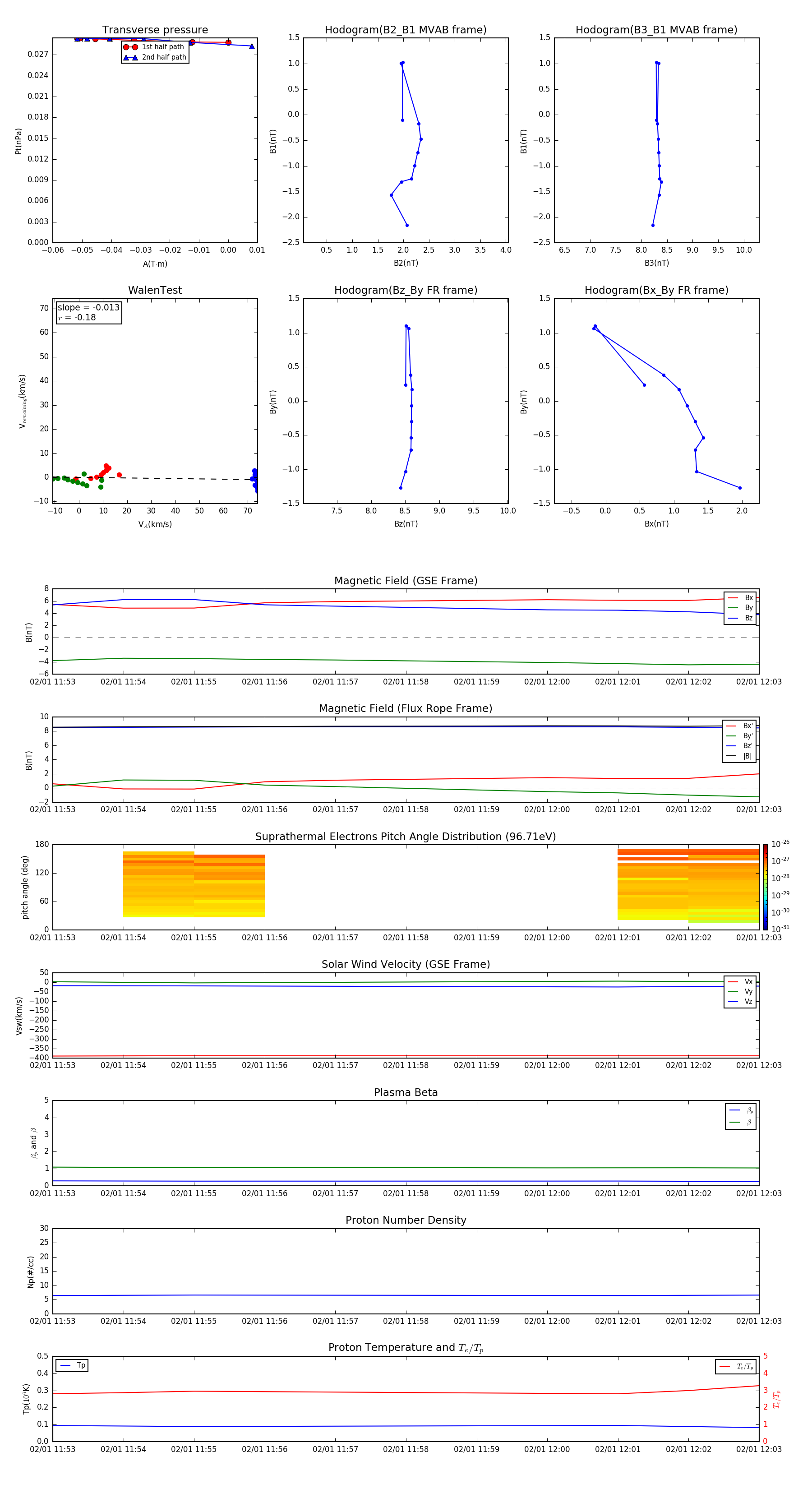Select the 'Vy' legend entry
812x1489 pixels.
point(740,992)
